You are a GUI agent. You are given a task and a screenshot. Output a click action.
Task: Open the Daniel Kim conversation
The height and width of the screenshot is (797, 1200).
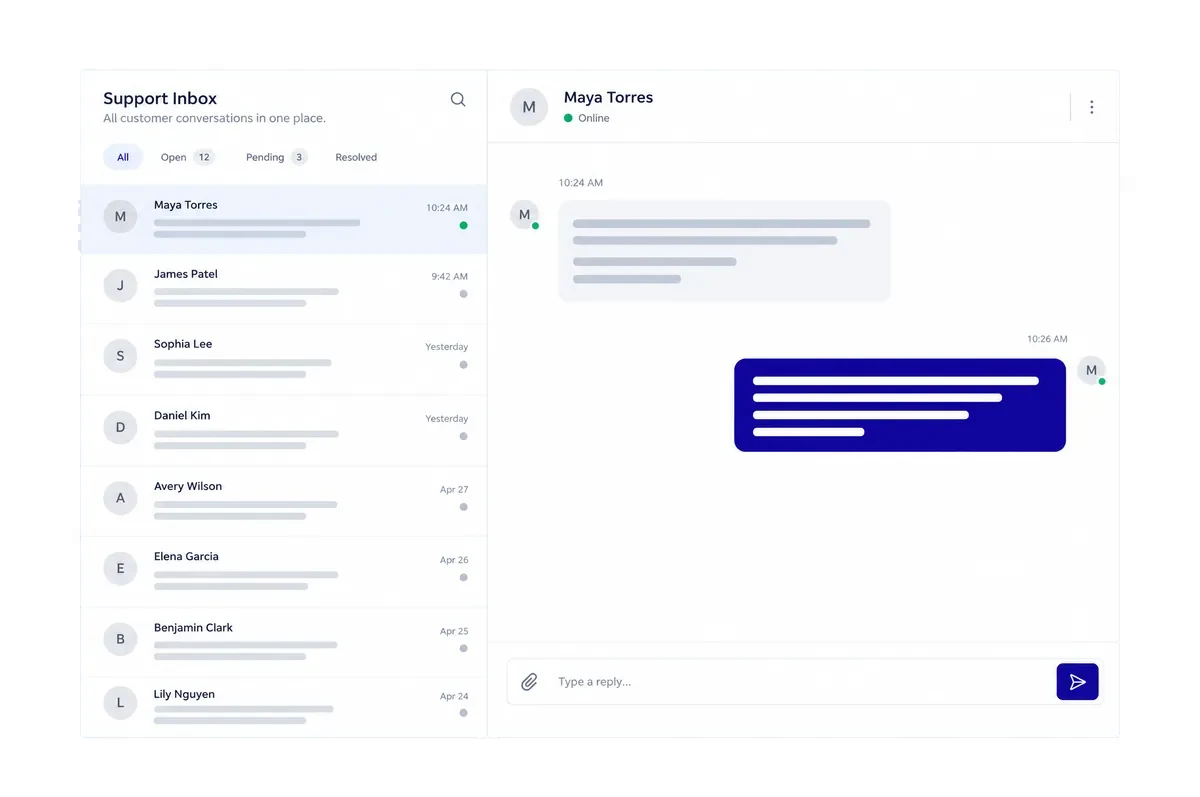point(284,430)
